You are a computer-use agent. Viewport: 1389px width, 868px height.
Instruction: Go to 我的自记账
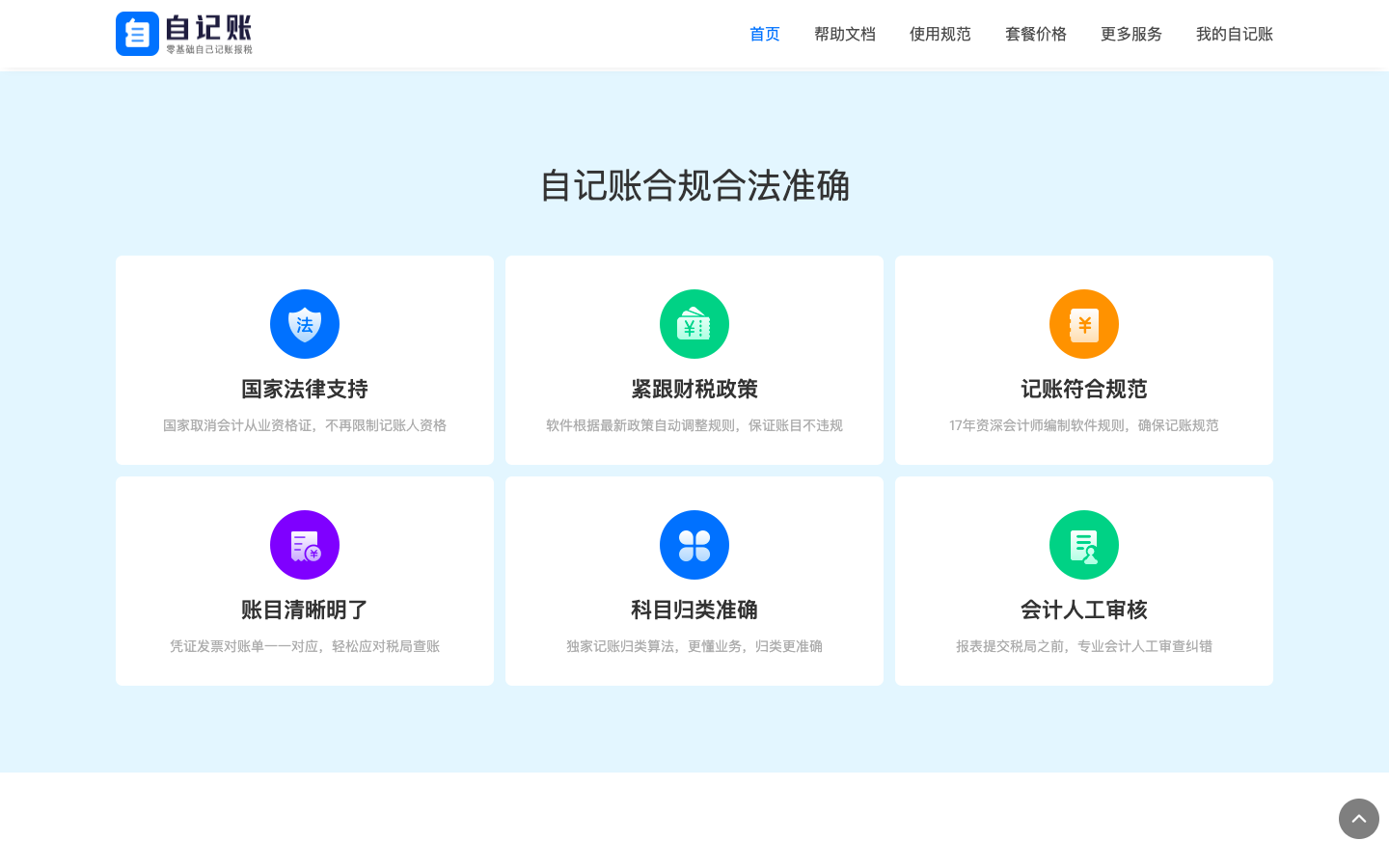click(x=1235, y=34)
